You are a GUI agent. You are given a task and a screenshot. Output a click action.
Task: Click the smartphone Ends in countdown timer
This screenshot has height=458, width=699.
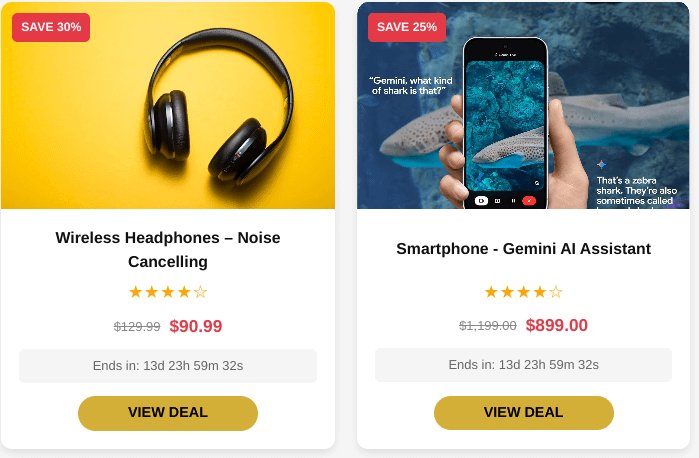[523, 365]
